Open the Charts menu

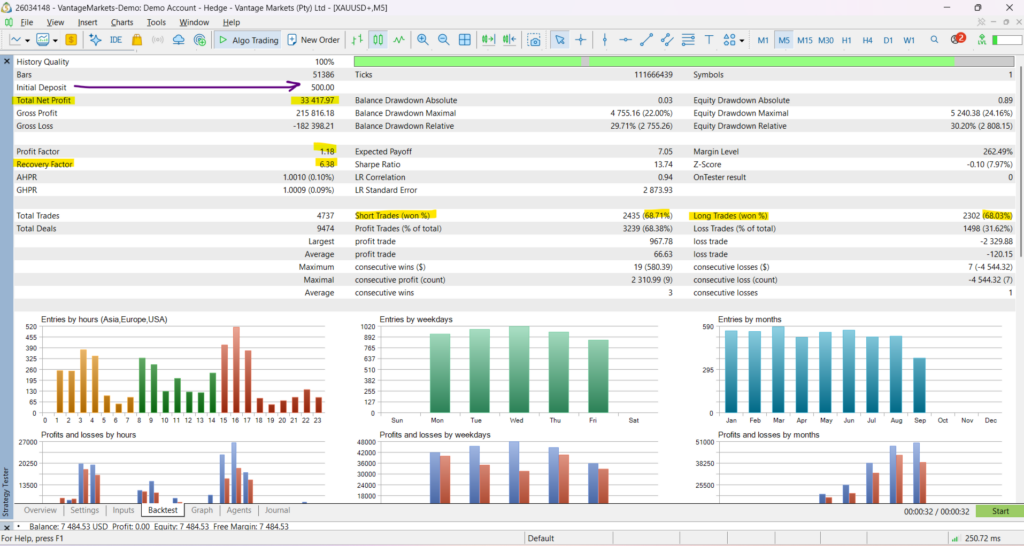tap(122, 22)
